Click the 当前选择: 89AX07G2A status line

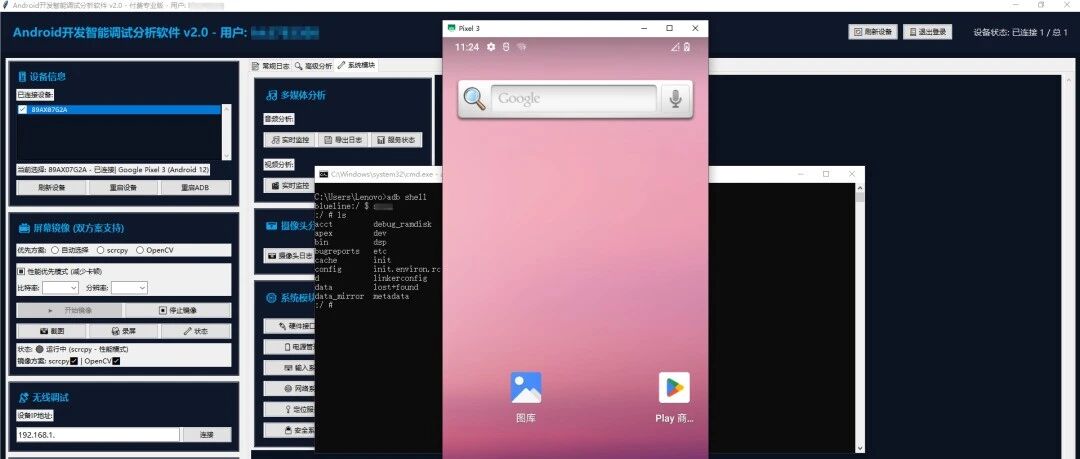(x=113, y=170)
